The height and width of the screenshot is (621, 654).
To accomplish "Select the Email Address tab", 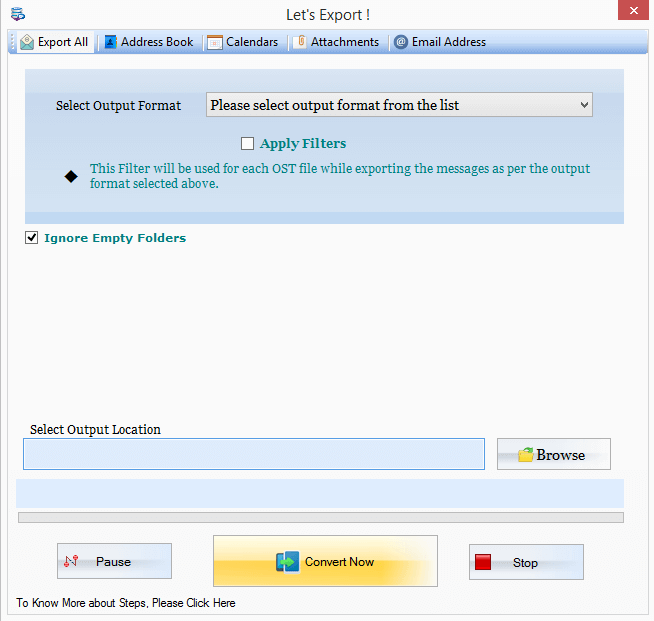I will [x=440, y=42].
